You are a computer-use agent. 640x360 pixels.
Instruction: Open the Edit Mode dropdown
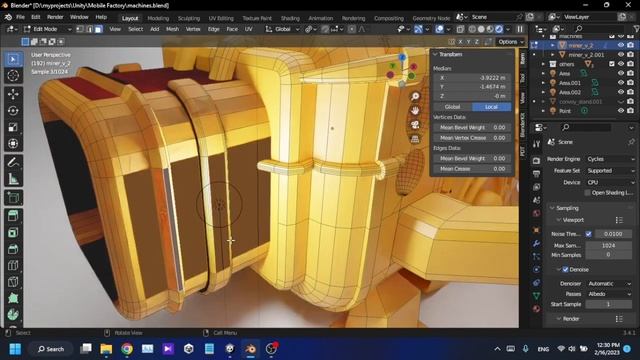[47, 29]
